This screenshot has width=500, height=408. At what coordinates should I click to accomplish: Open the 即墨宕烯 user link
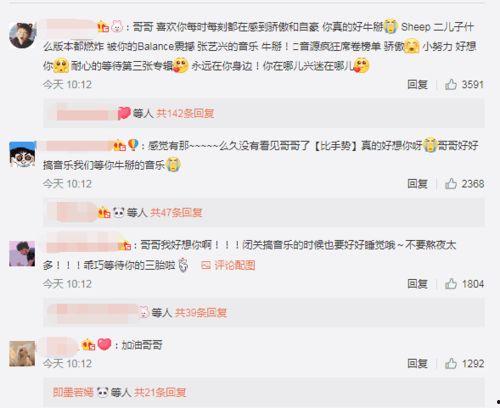tap(73, 392)
